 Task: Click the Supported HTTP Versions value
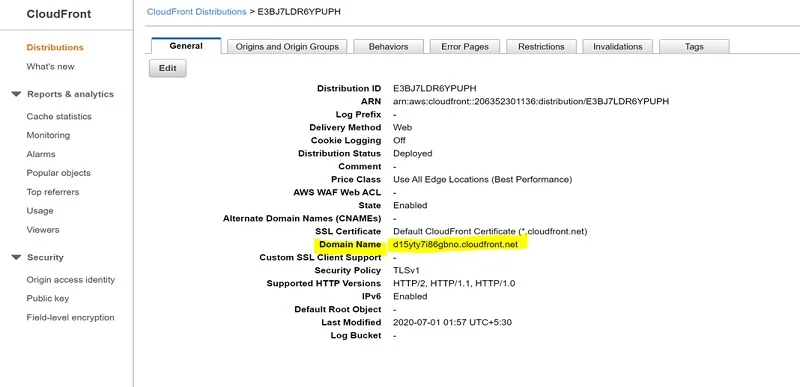pyautogui.click(x=454, y=283)
